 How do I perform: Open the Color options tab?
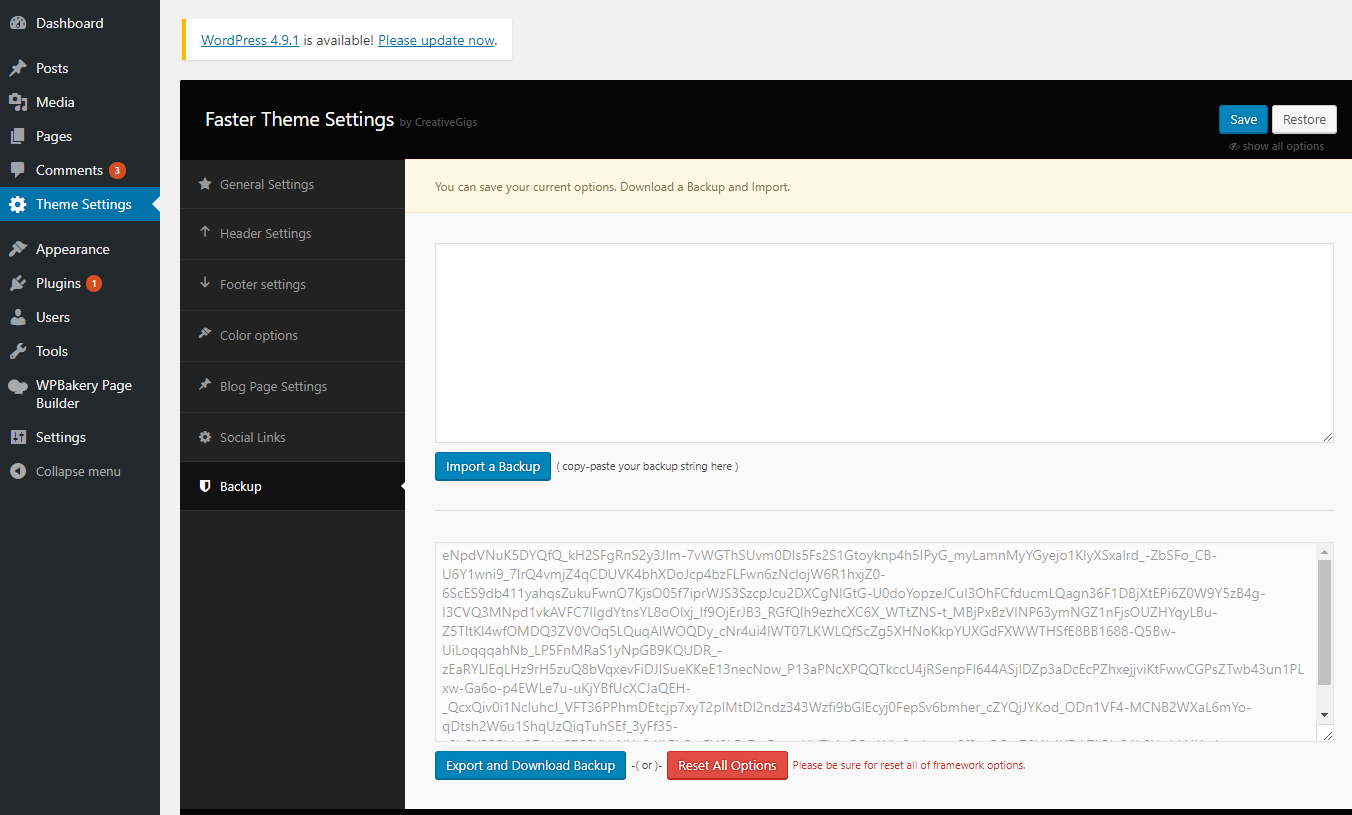(258, 335)
